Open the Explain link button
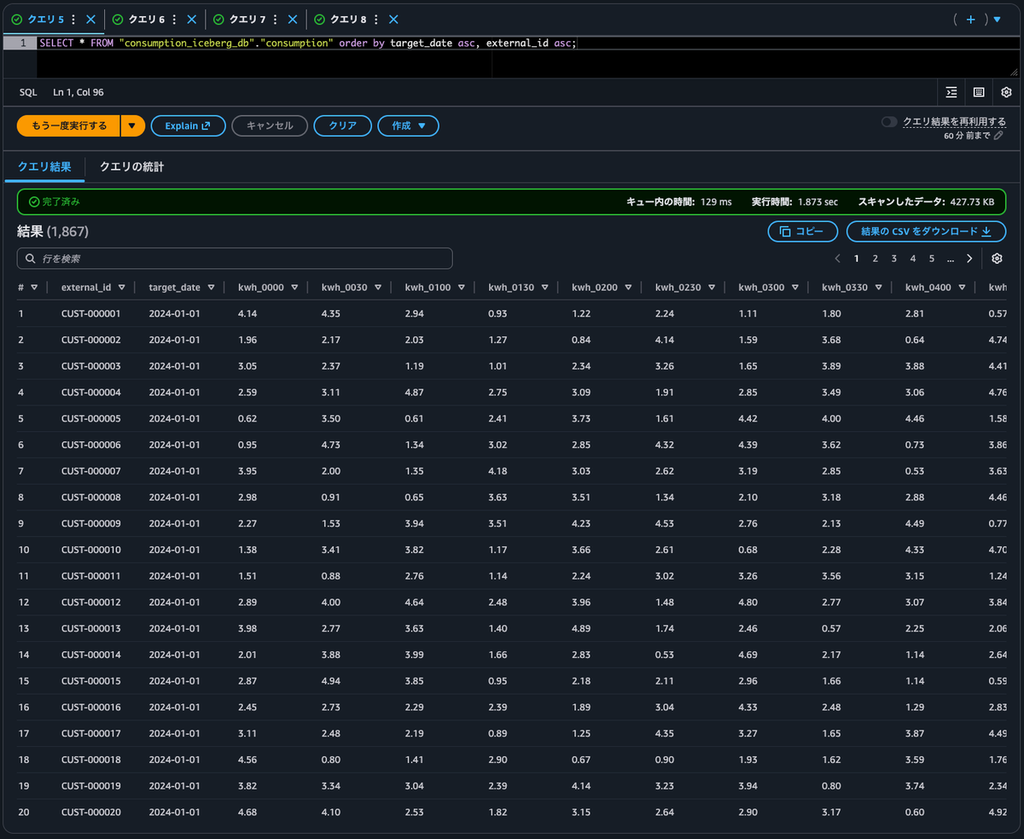The image size is (1024, 839). 188,126
